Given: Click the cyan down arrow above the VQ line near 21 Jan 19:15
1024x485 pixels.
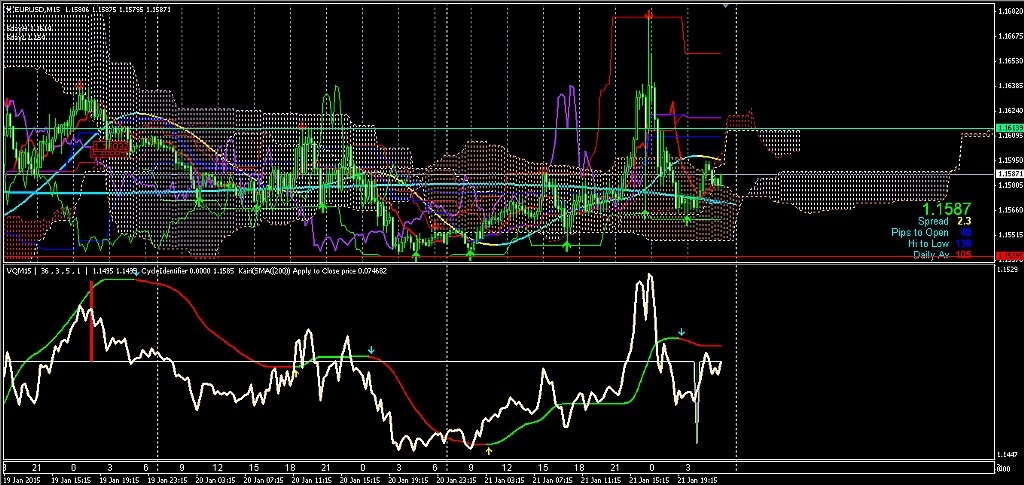Looking at the screenshot, I should pos(681,332).
